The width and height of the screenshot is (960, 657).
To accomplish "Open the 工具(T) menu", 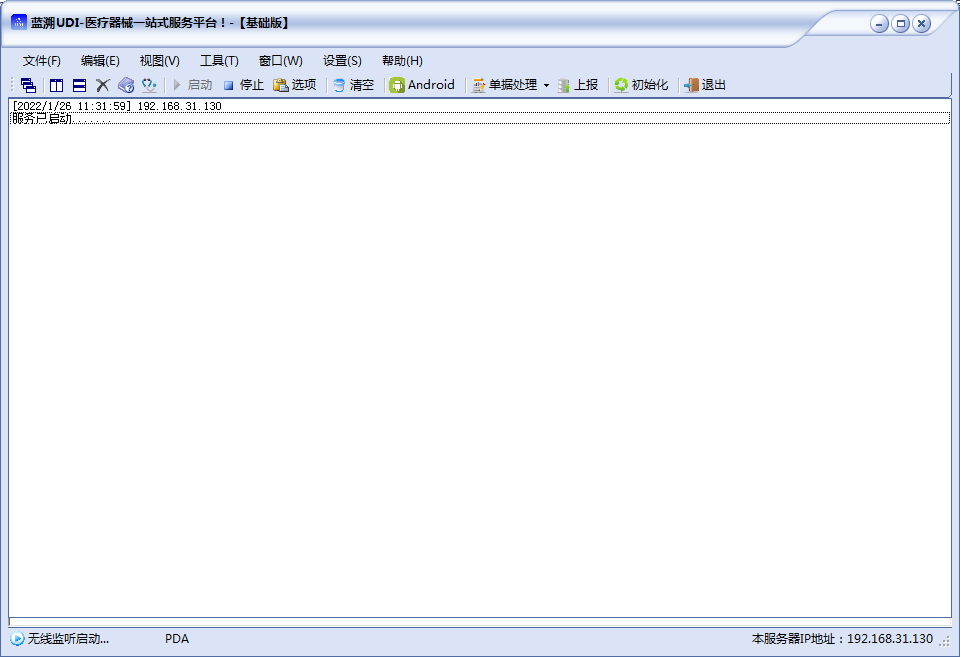I will click(x=219, y=61).
